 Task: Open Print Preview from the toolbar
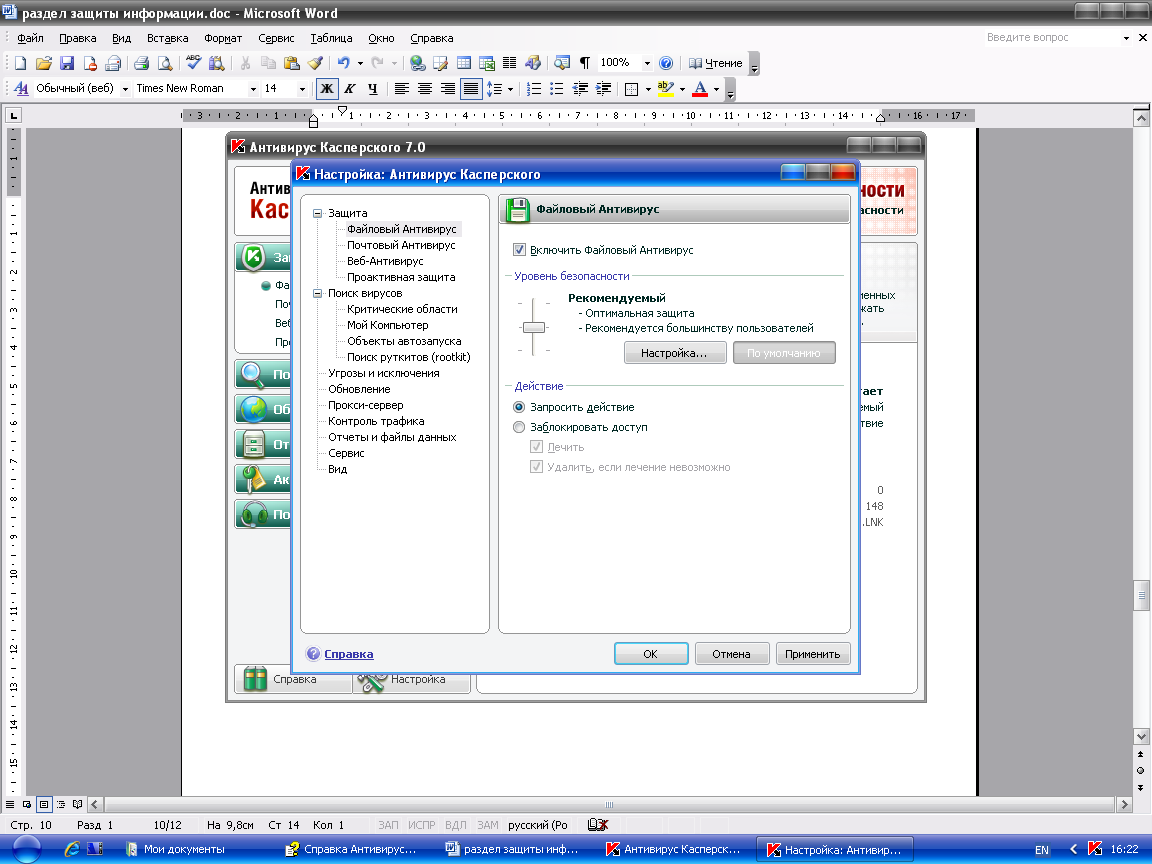[x=165, y=63]
